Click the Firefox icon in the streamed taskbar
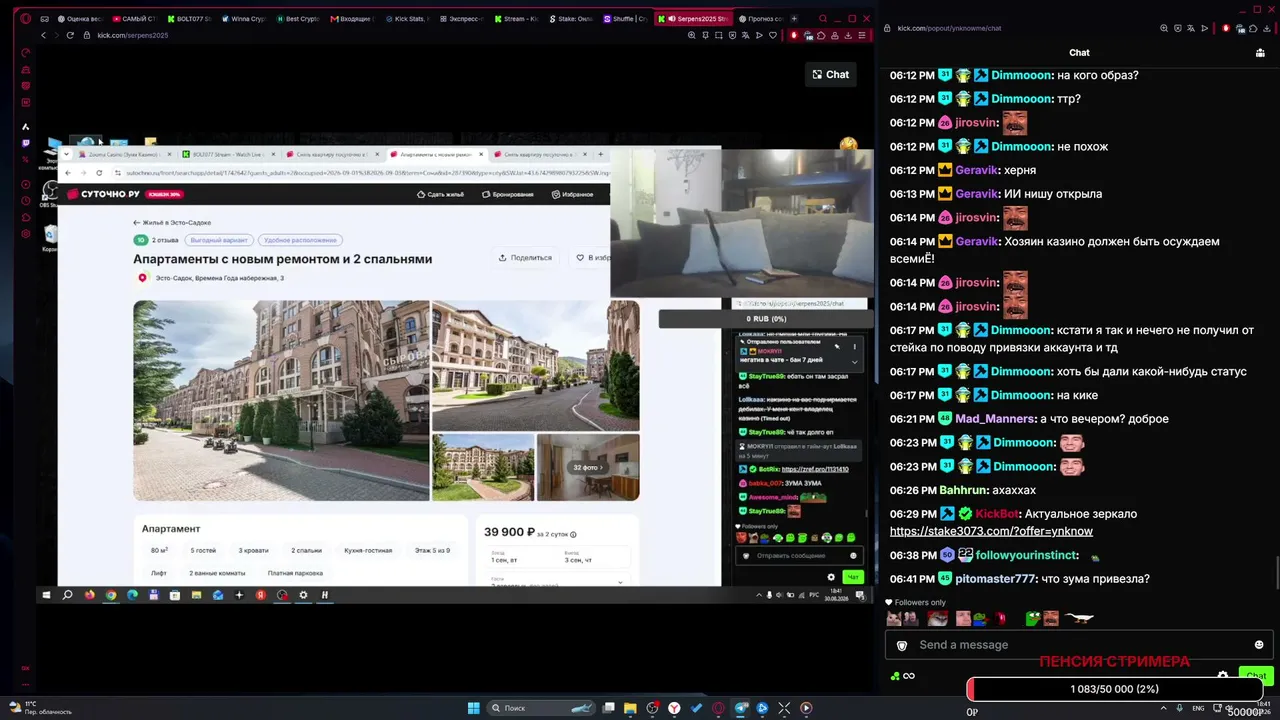 (89, 595)
